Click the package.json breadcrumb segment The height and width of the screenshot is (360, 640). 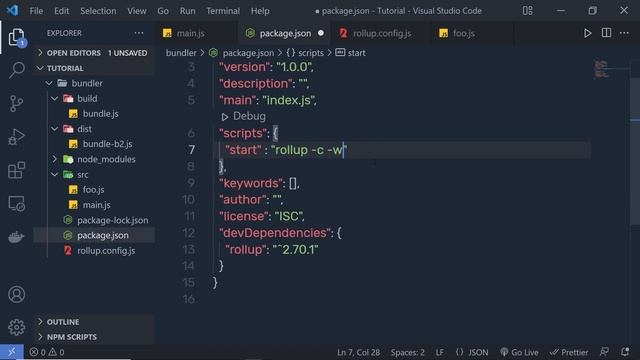(242, 53)
